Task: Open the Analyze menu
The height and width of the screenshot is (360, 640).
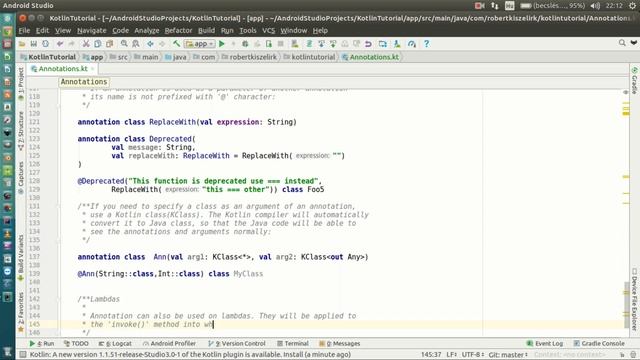Action: pos(147,31)
